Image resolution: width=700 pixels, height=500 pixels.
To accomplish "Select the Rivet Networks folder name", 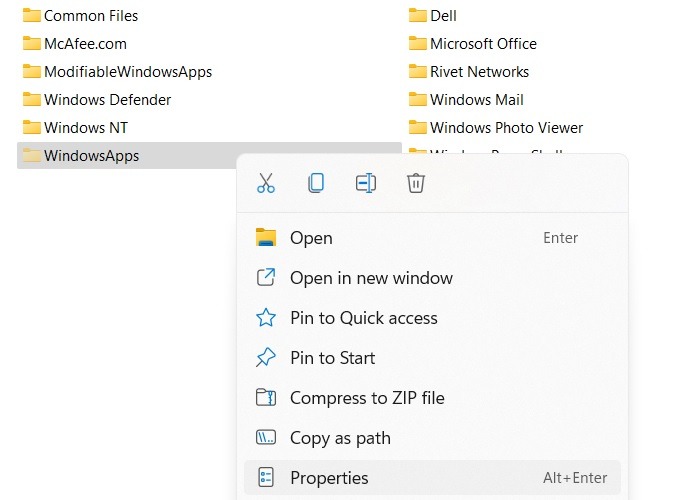I will click(x=479, y=72).
